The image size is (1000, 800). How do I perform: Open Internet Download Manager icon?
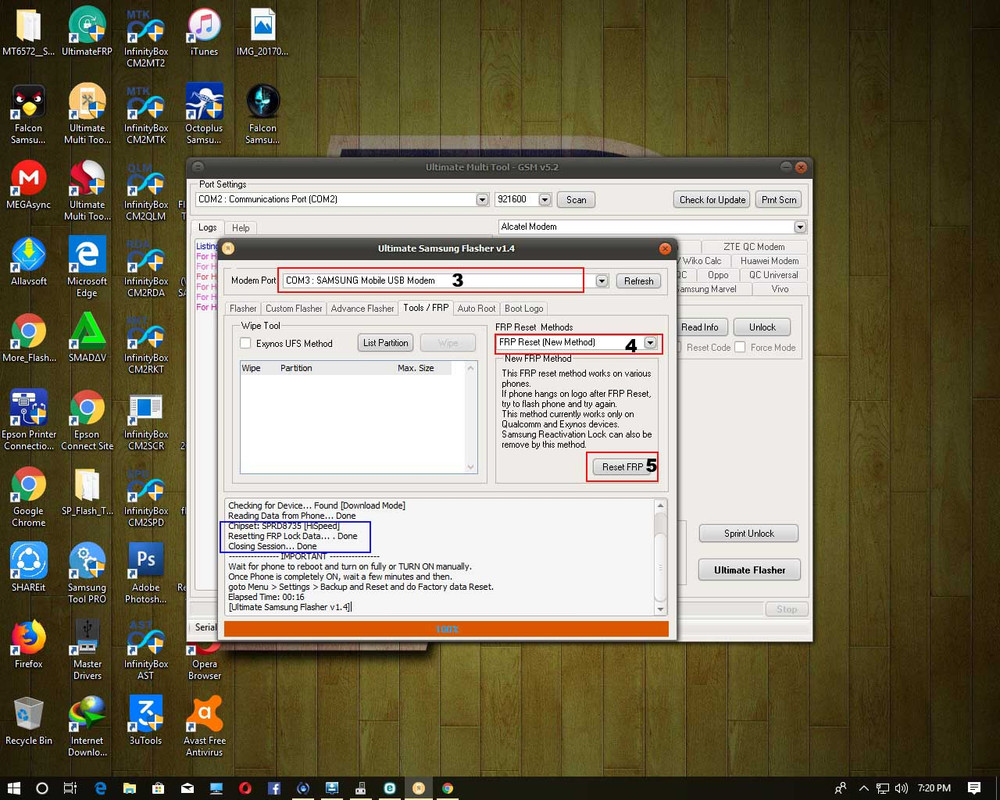[x=87, y=725]
